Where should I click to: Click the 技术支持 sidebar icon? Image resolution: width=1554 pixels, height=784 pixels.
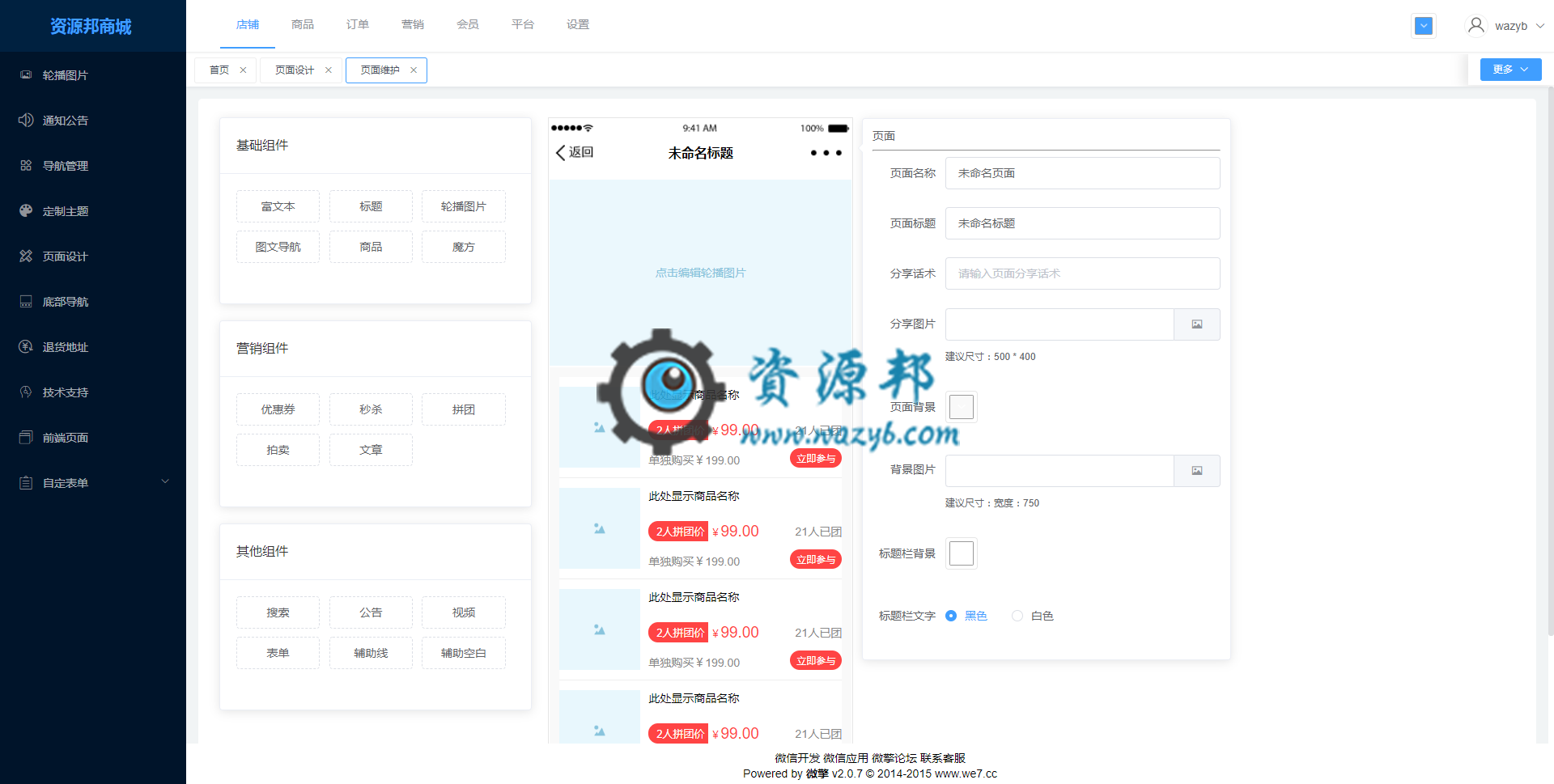26,392
